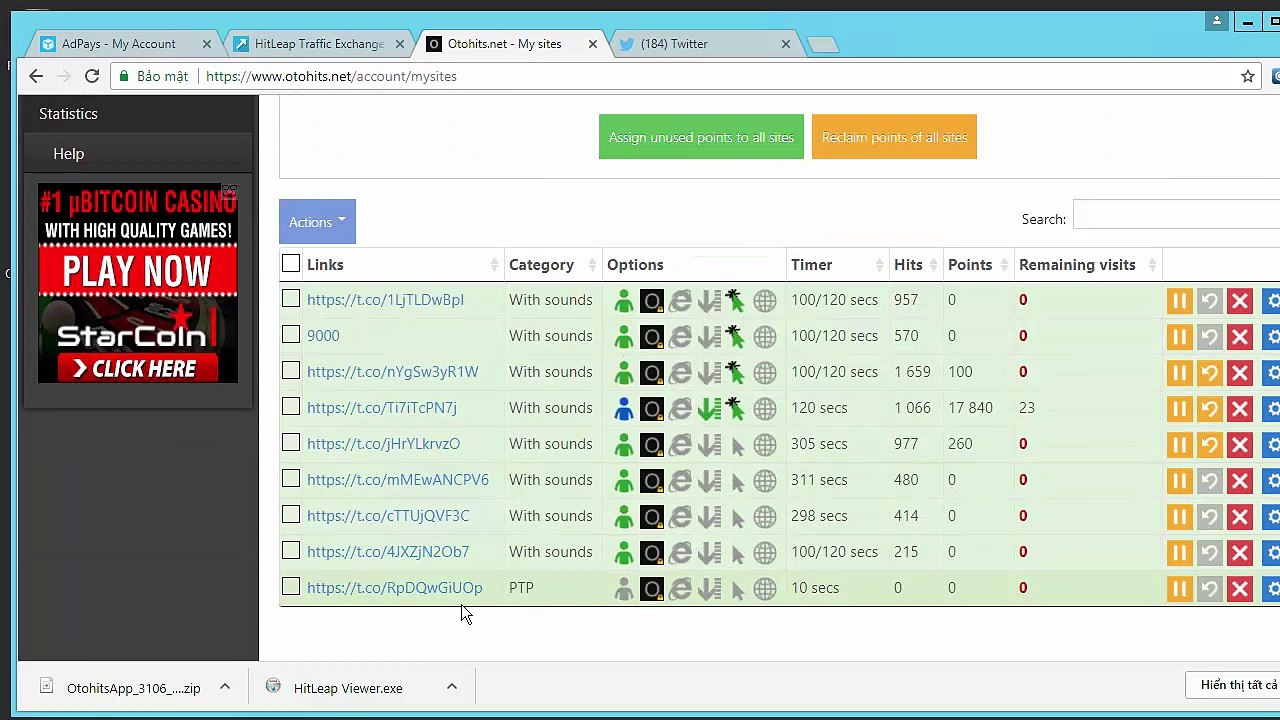This screenshot has width=1280, height=720.
Task: Click down arrow icon in 1LjTLDwBpI row
Action: click(709, 300)
